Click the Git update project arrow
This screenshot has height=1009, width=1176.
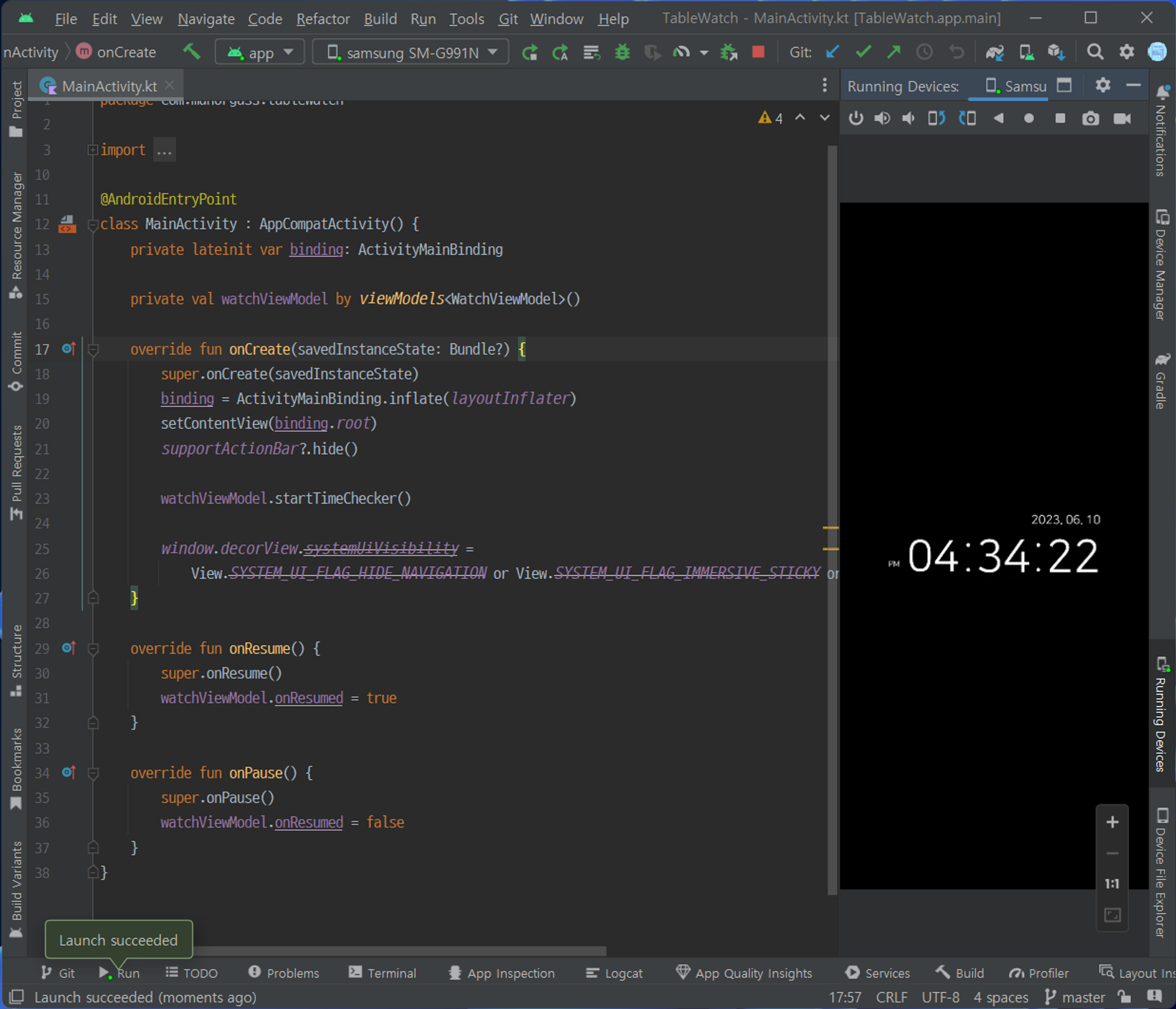click(x=832, y=52)
